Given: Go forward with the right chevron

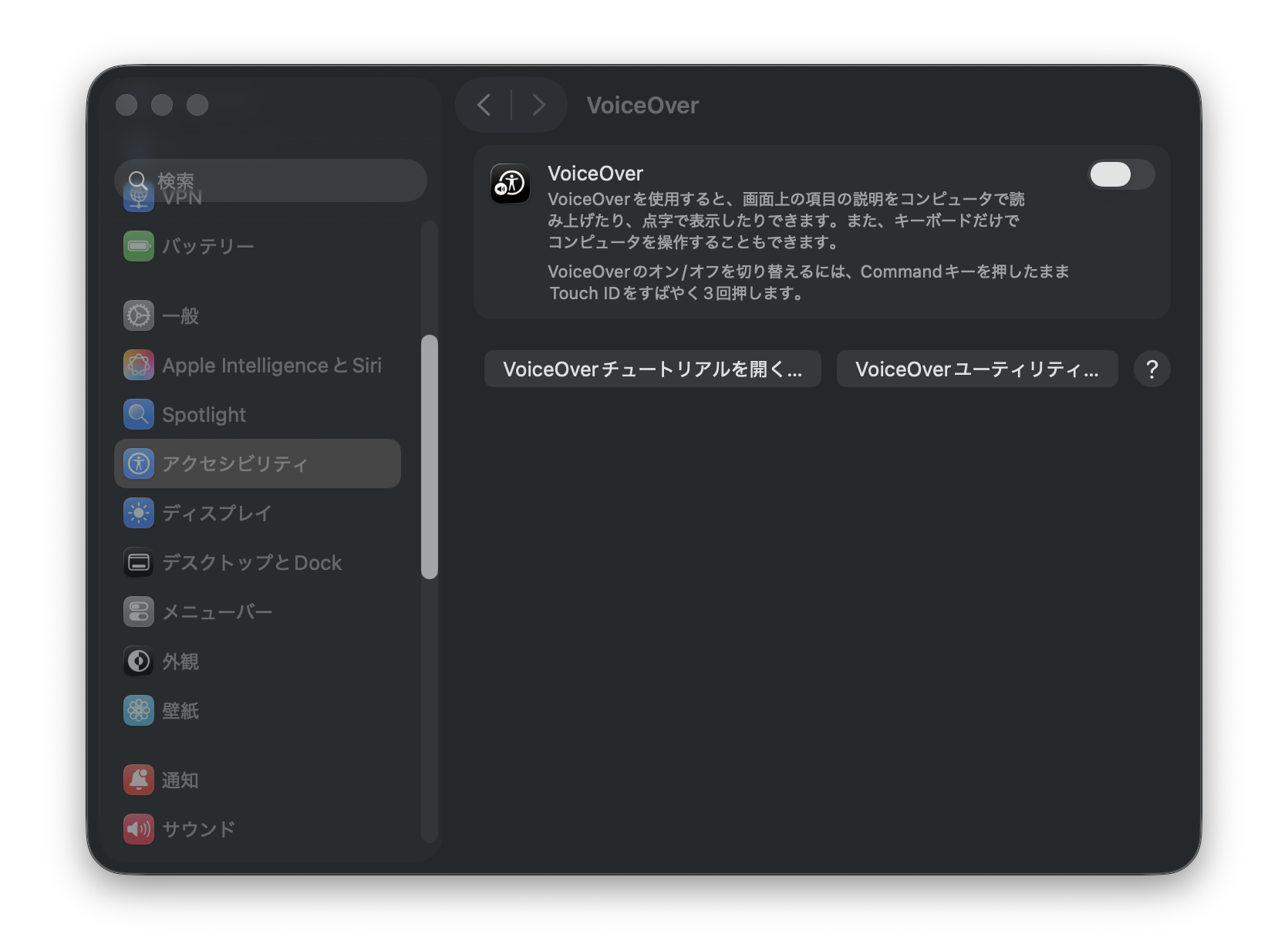Looking at the screenshot, I should tap(538, 105).
